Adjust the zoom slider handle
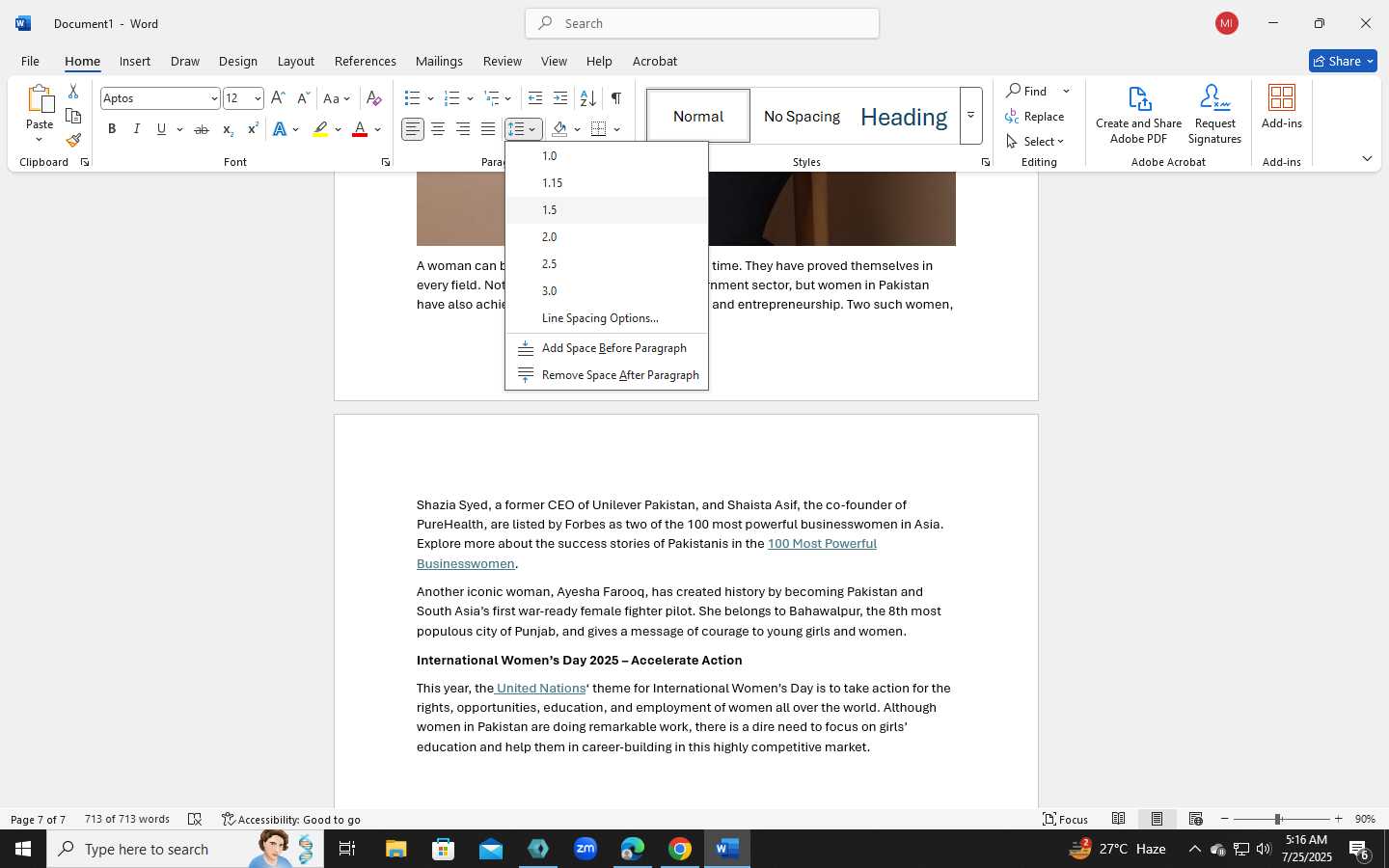 1278,819
